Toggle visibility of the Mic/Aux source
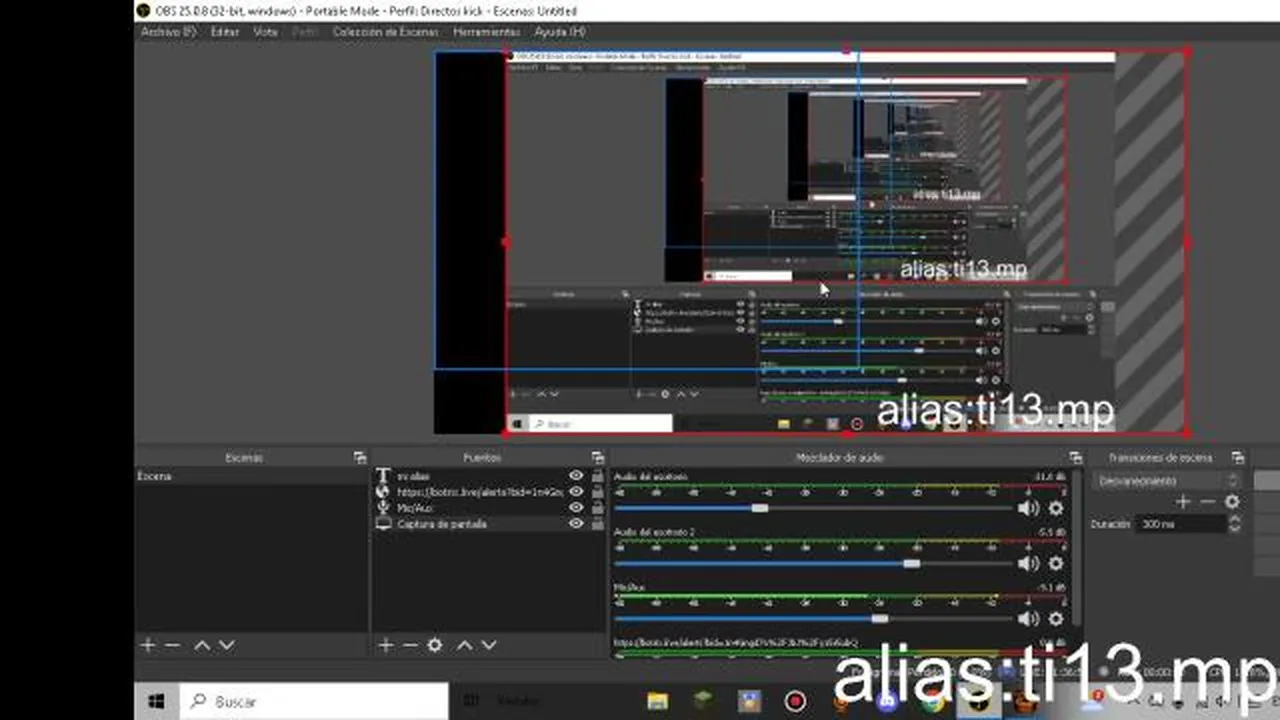 pos(576,508)
